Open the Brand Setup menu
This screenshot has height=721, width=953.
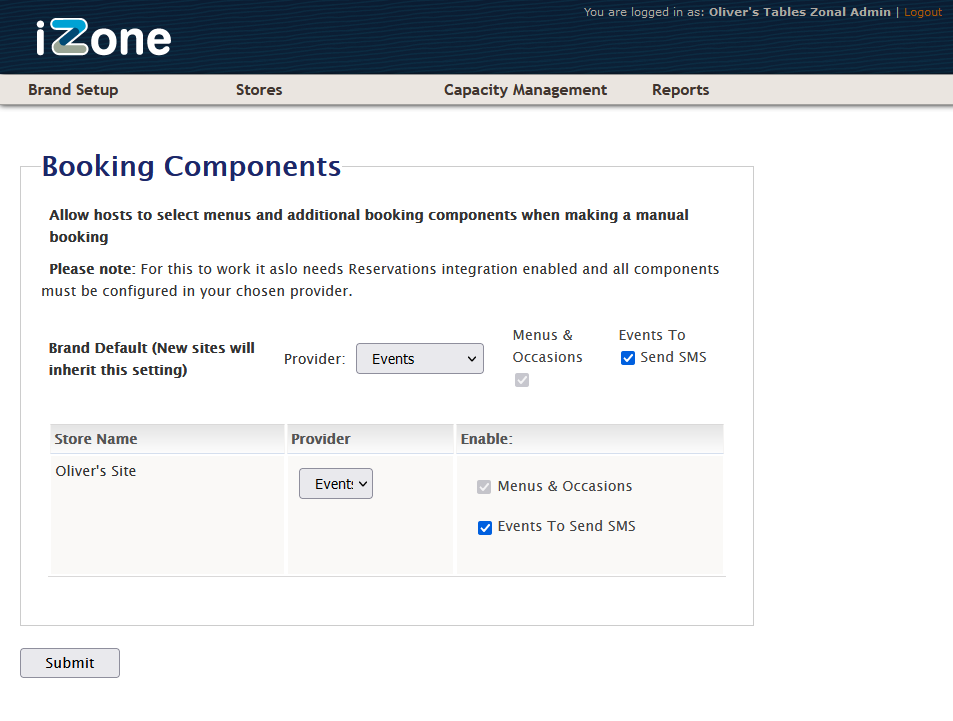[x=73, y=90]
